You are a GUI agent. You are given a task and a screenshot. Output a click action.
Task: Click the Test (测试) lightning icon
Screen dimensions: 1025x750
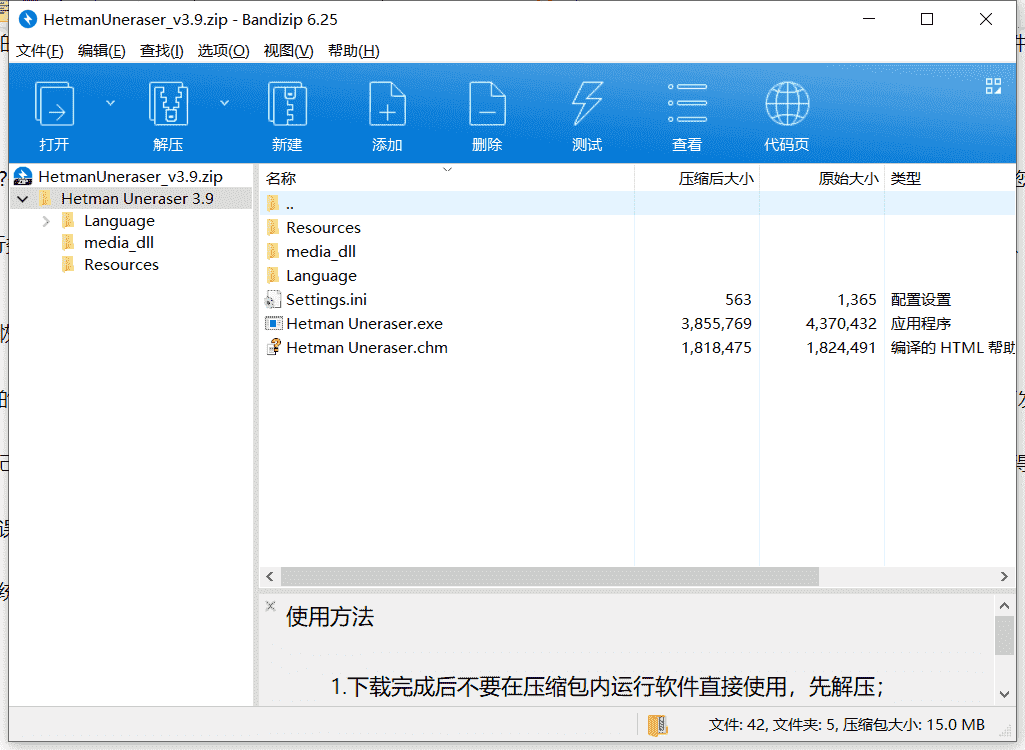coord(587,104)
